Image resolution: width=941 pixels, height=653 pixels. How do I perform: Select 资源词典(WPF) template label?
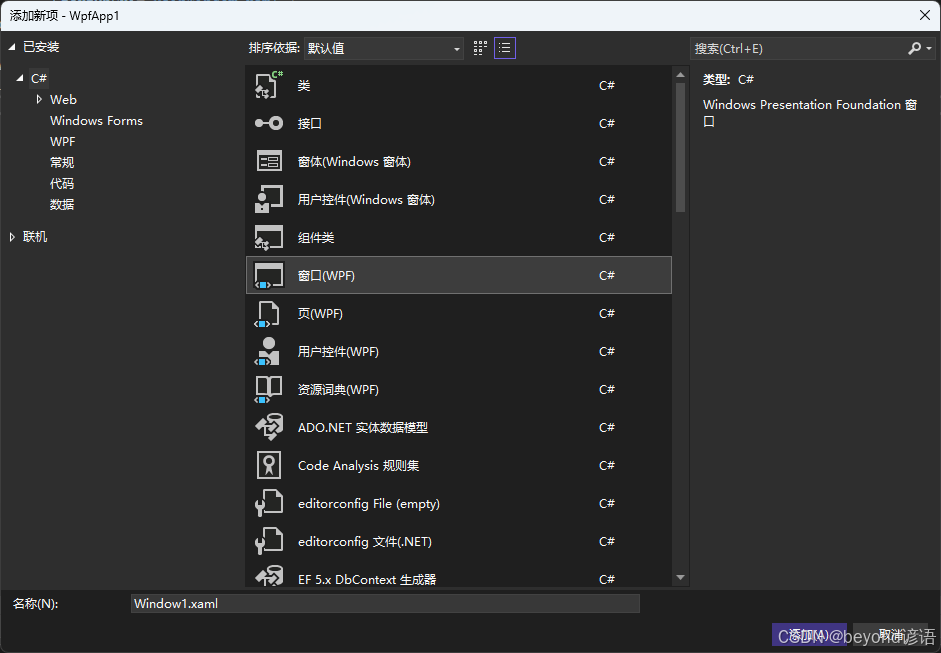click(338, 390)
